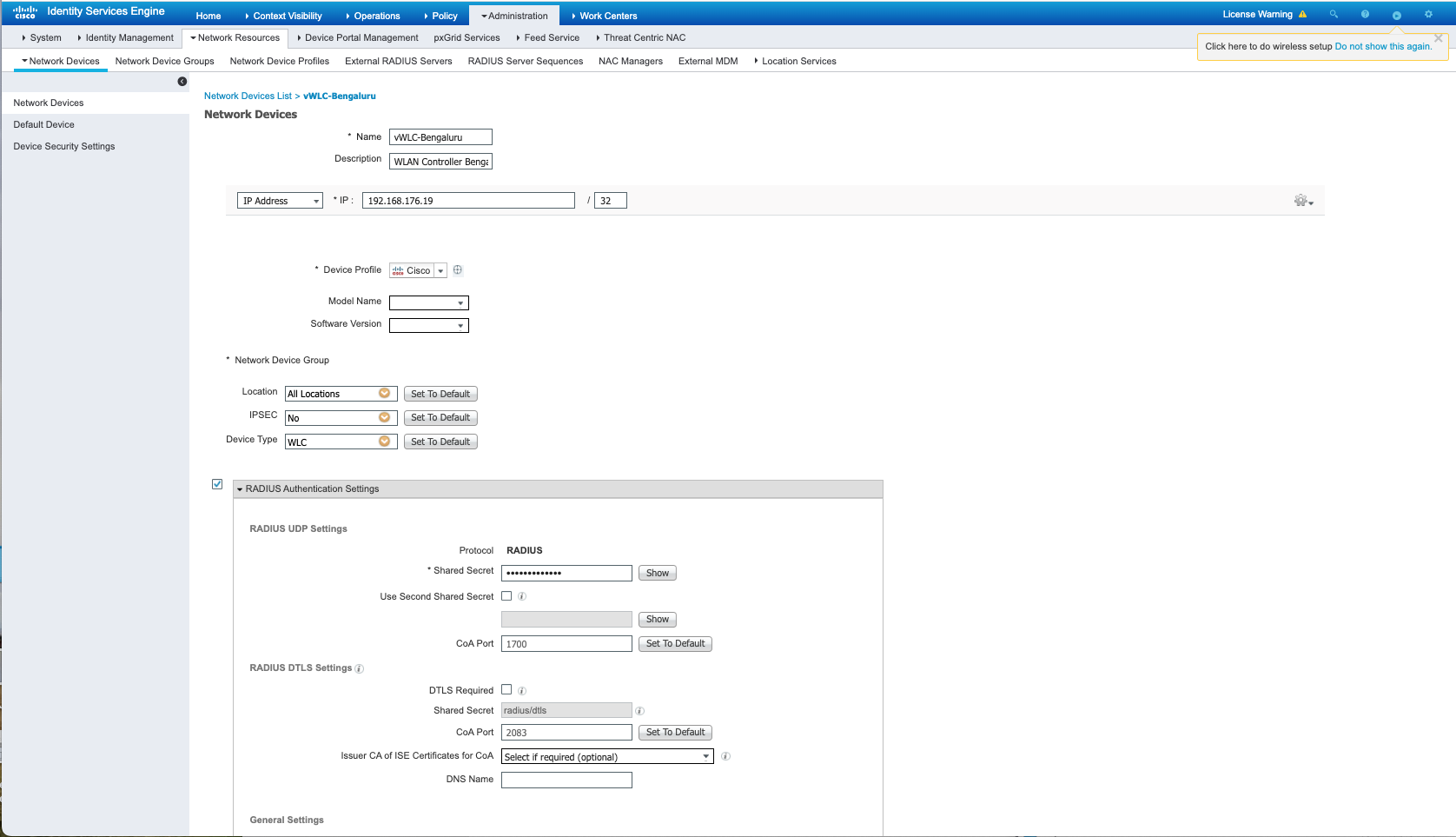Open the IPSEC dropdown showing No
Viewport: 1456px width, 837px height.
(341, 418)
